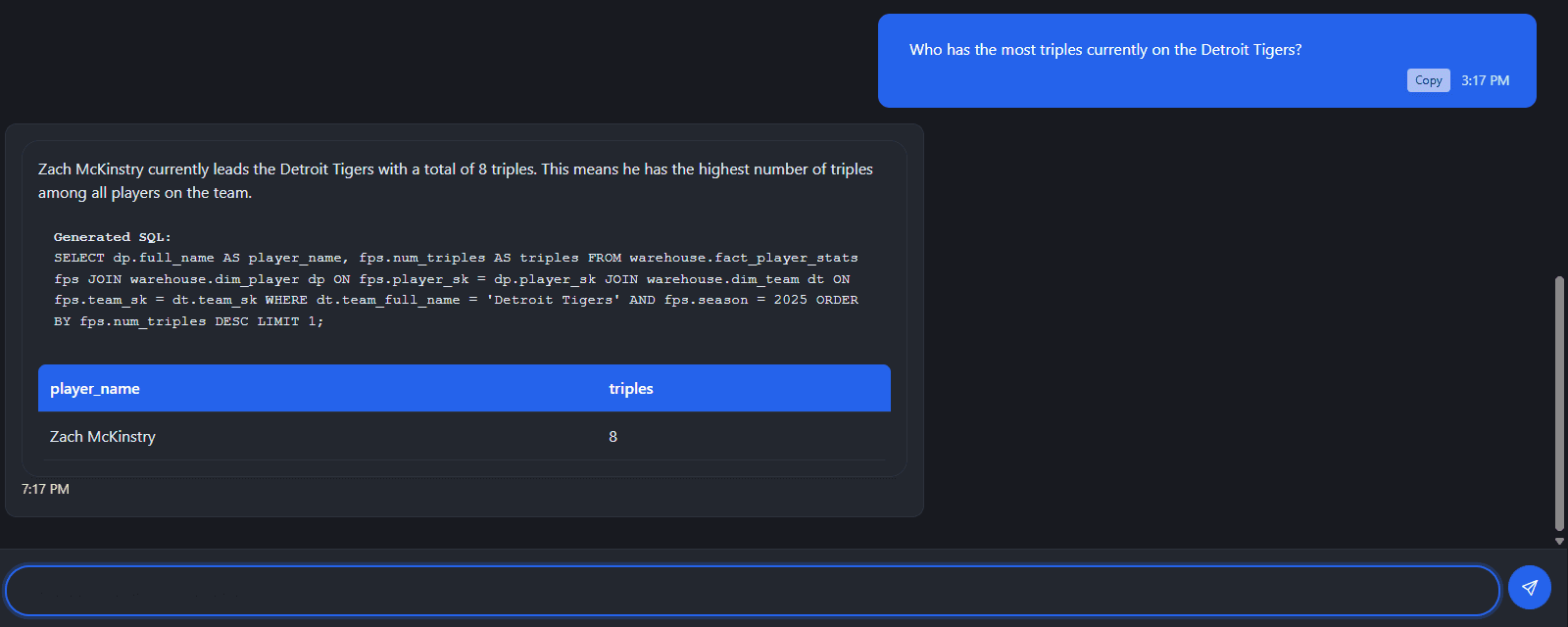The width and height of the screenshot is (1568, 627).
Task: Click the Zach McKinstry table cell
Action: (x=103, y=437)
